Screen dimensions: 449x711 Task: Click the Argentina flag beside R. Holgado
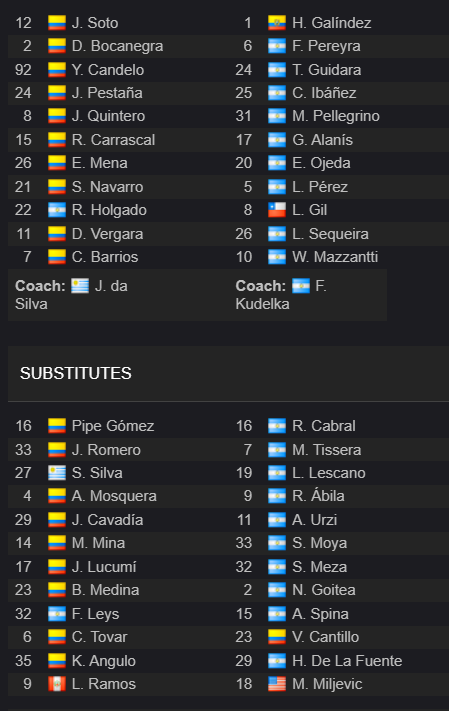tap(57, 210)
